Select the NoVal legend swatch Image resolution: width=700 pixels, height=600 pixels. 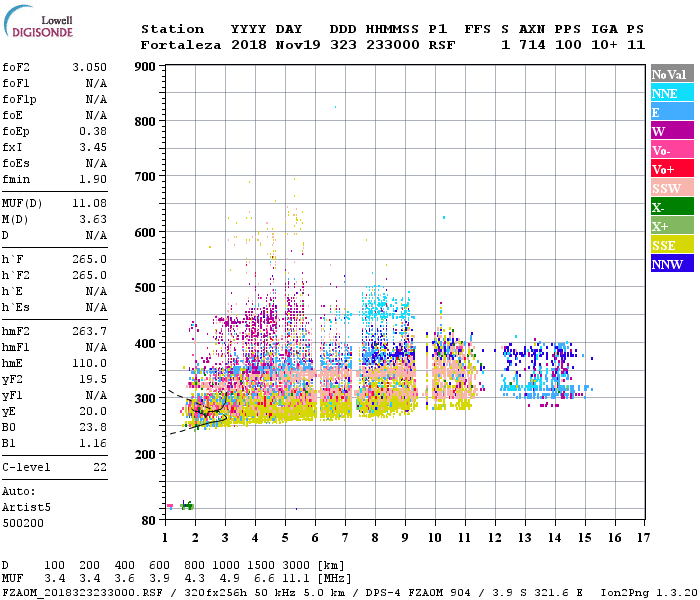[x=672, y=74]
